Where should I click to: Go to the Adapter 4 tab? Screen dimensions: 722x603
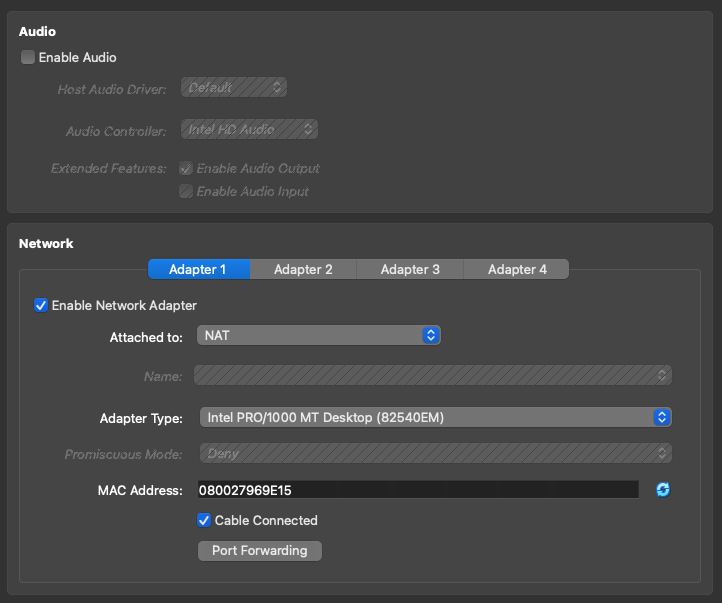click(x=517, y=269)
